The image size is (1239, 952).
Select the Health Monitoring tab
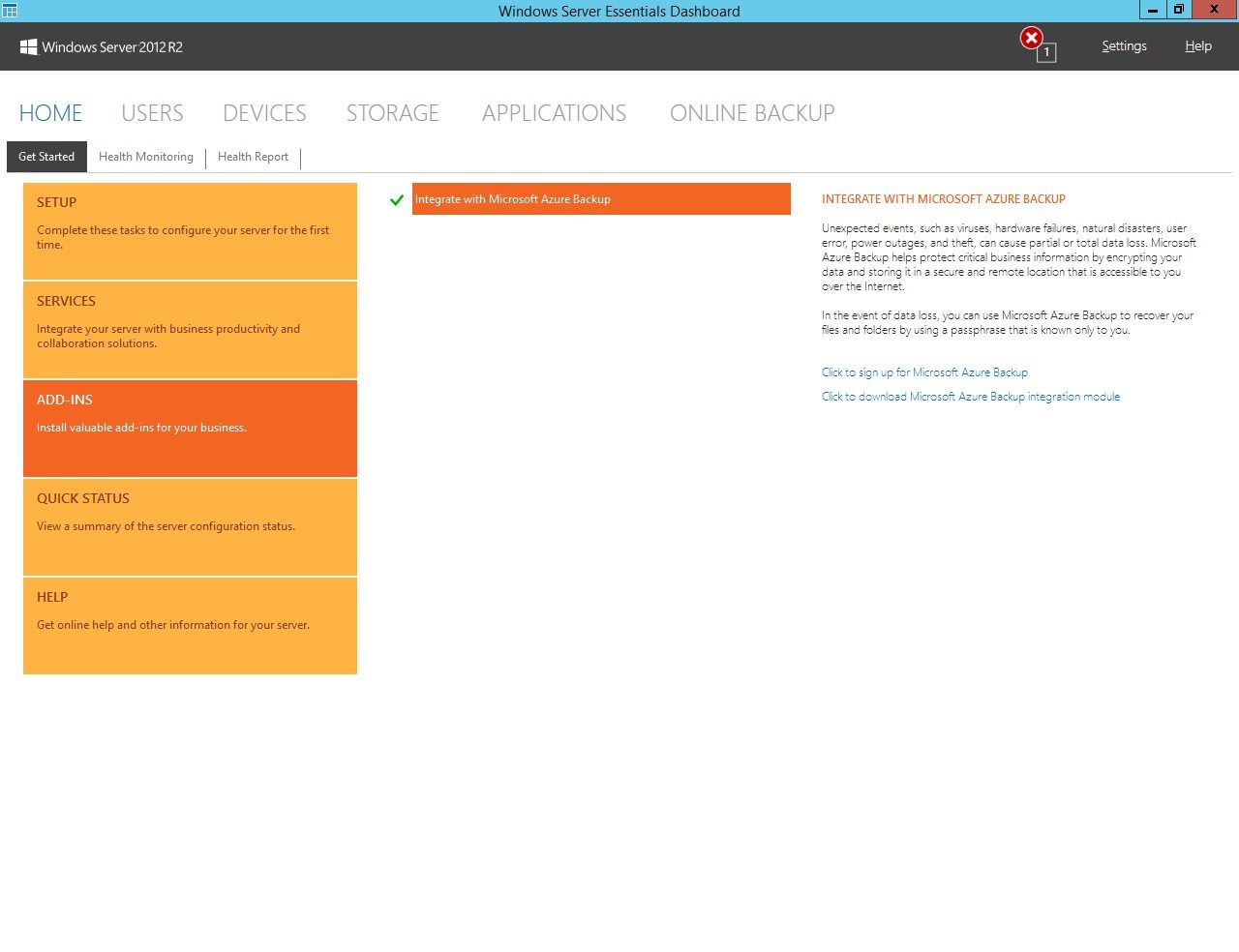click(x=146, y=157)
